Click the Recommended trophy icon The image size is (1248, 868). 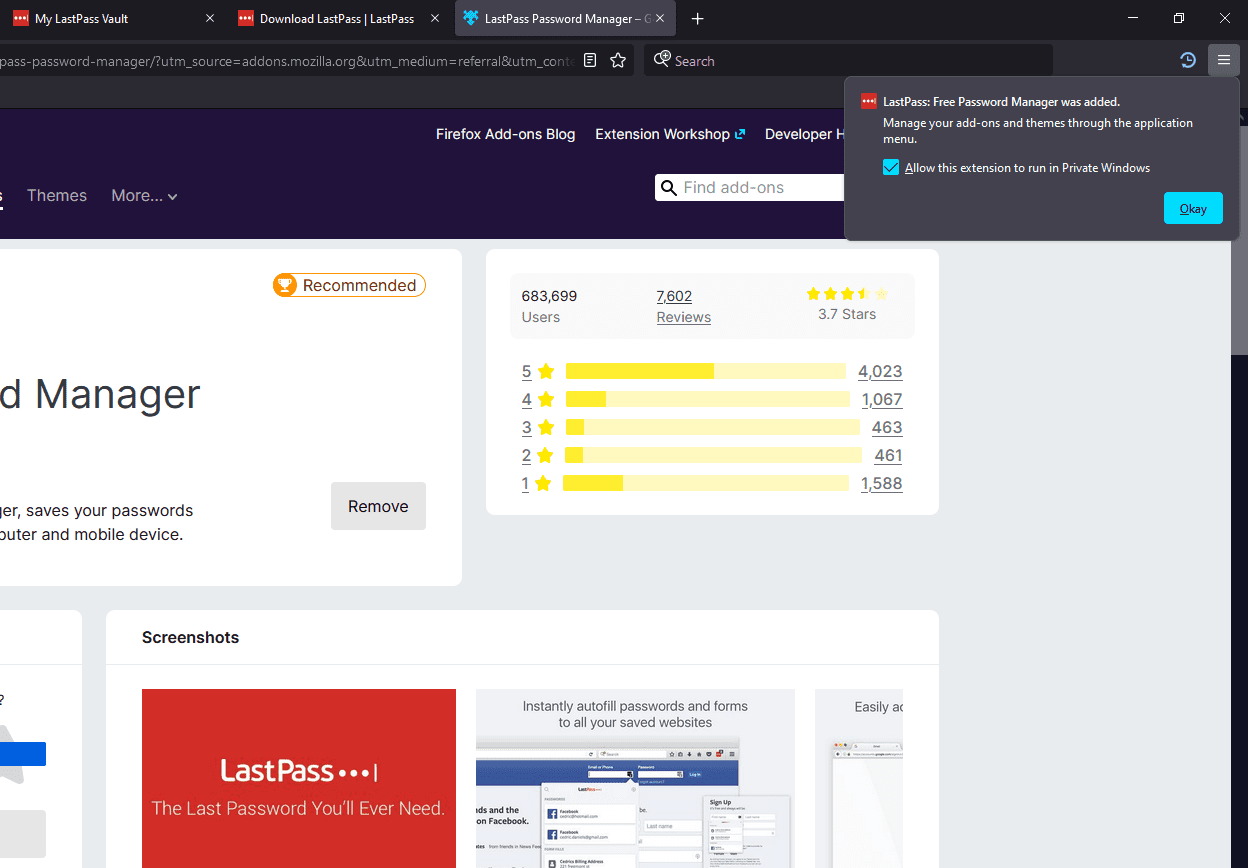pyautogui.click(x=285, y=285)
